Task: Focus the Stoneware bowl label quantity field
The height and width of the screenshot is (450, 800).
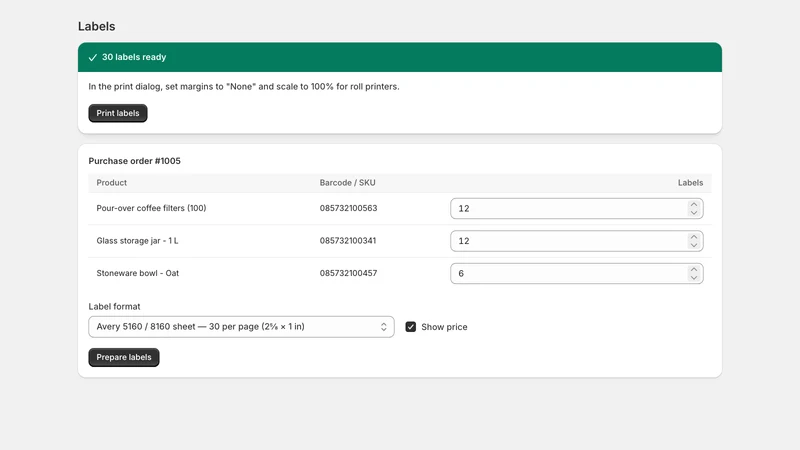Action: point(577,273)
